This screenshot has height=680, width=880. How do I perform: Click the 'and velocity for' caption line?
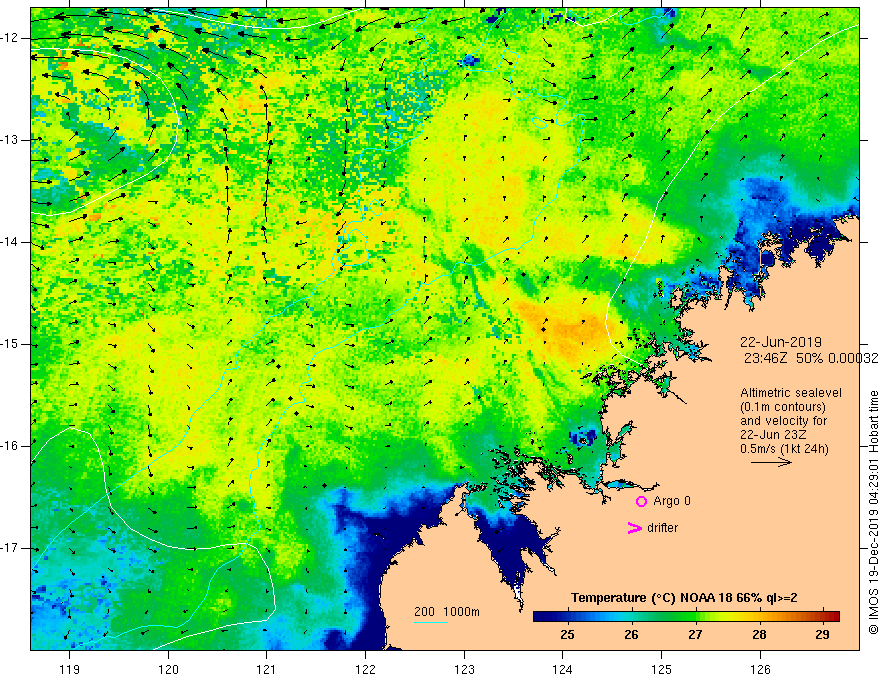pos(783,421)
